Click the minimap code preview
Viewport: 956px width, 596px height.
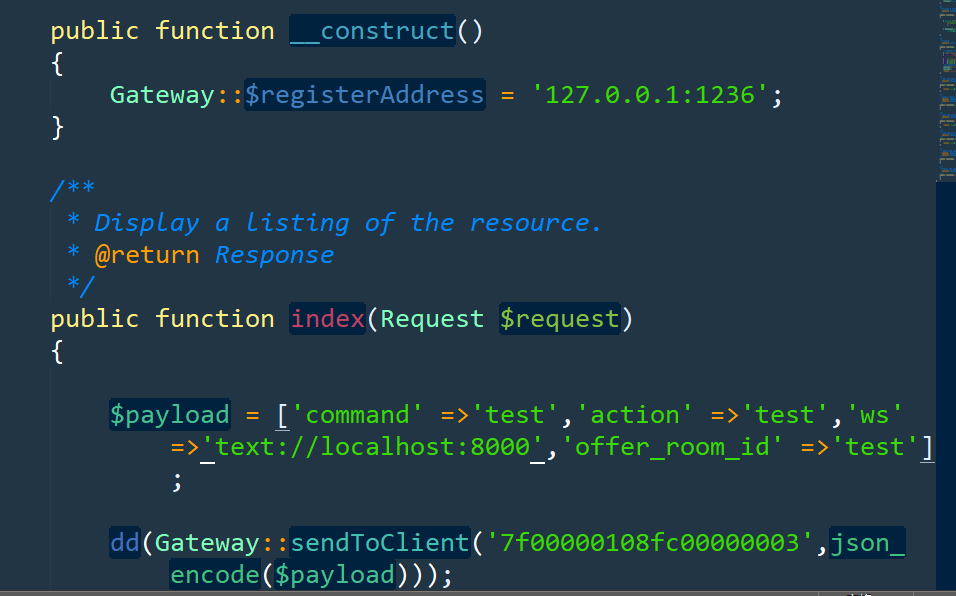point(946,90)
